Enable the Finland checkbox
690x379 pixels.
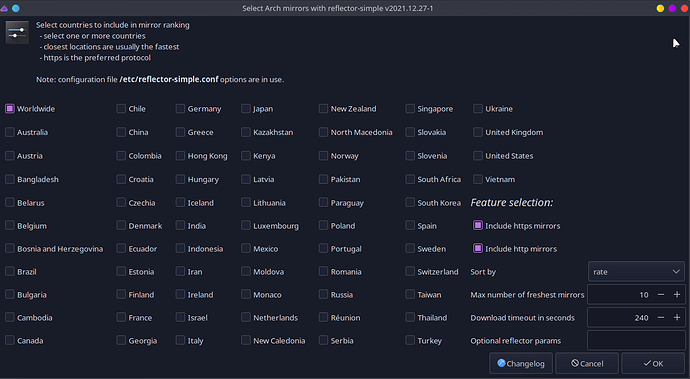(x=121, y=294)
